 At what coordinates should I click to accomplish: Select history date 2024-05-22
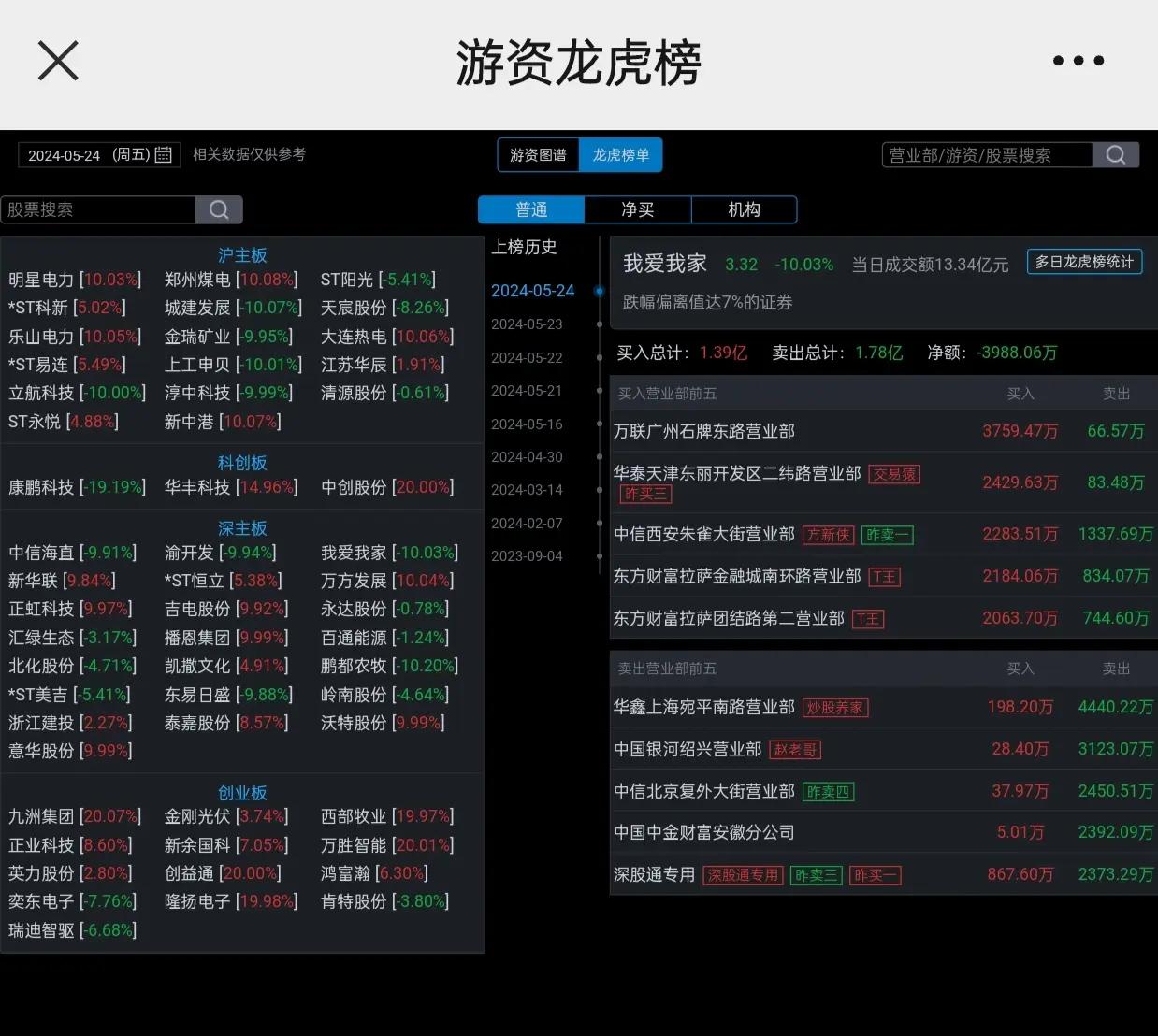click(x=528, y=358)
